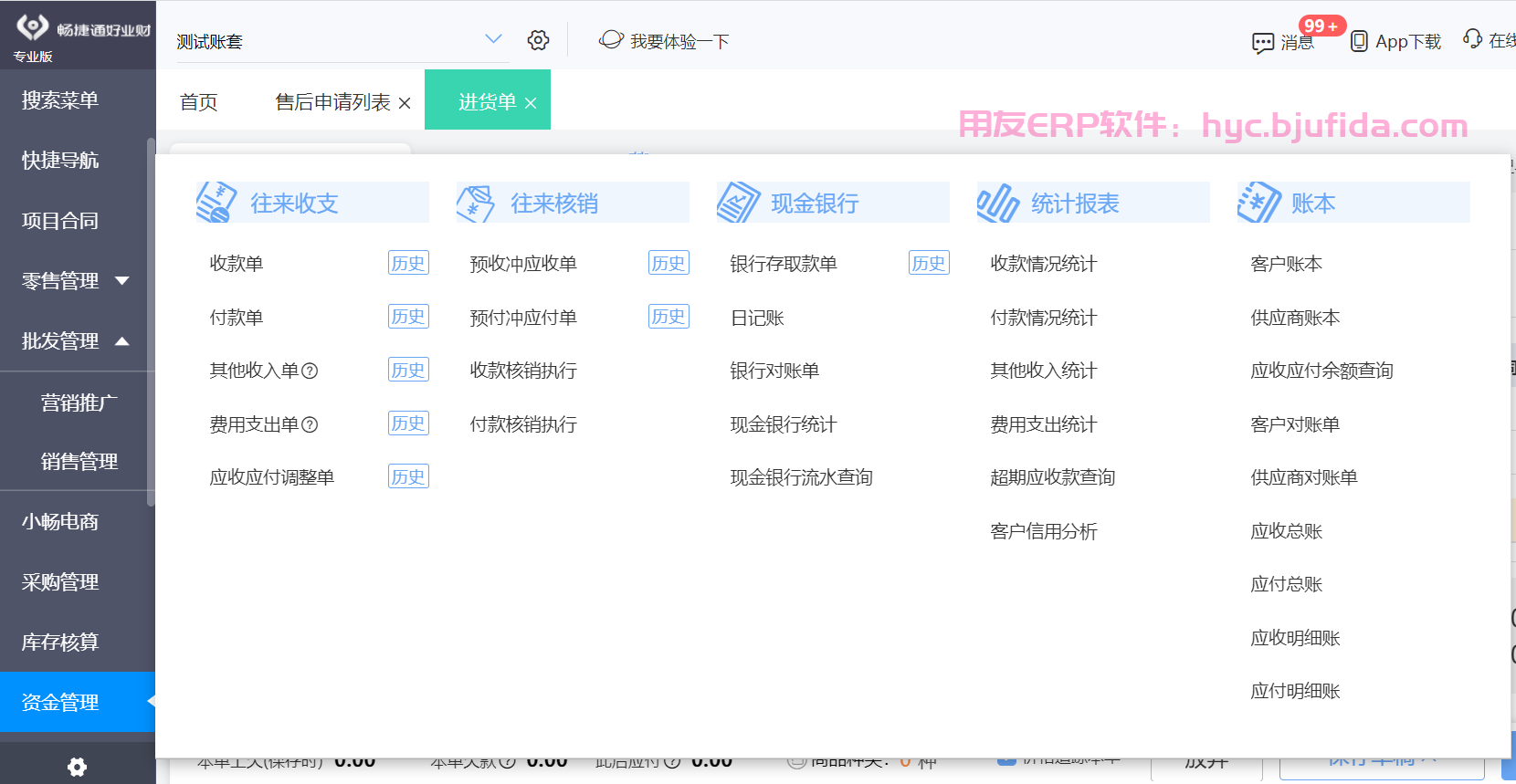
Task: Open the 付款情况统计 report
Action: [1044, 318]
